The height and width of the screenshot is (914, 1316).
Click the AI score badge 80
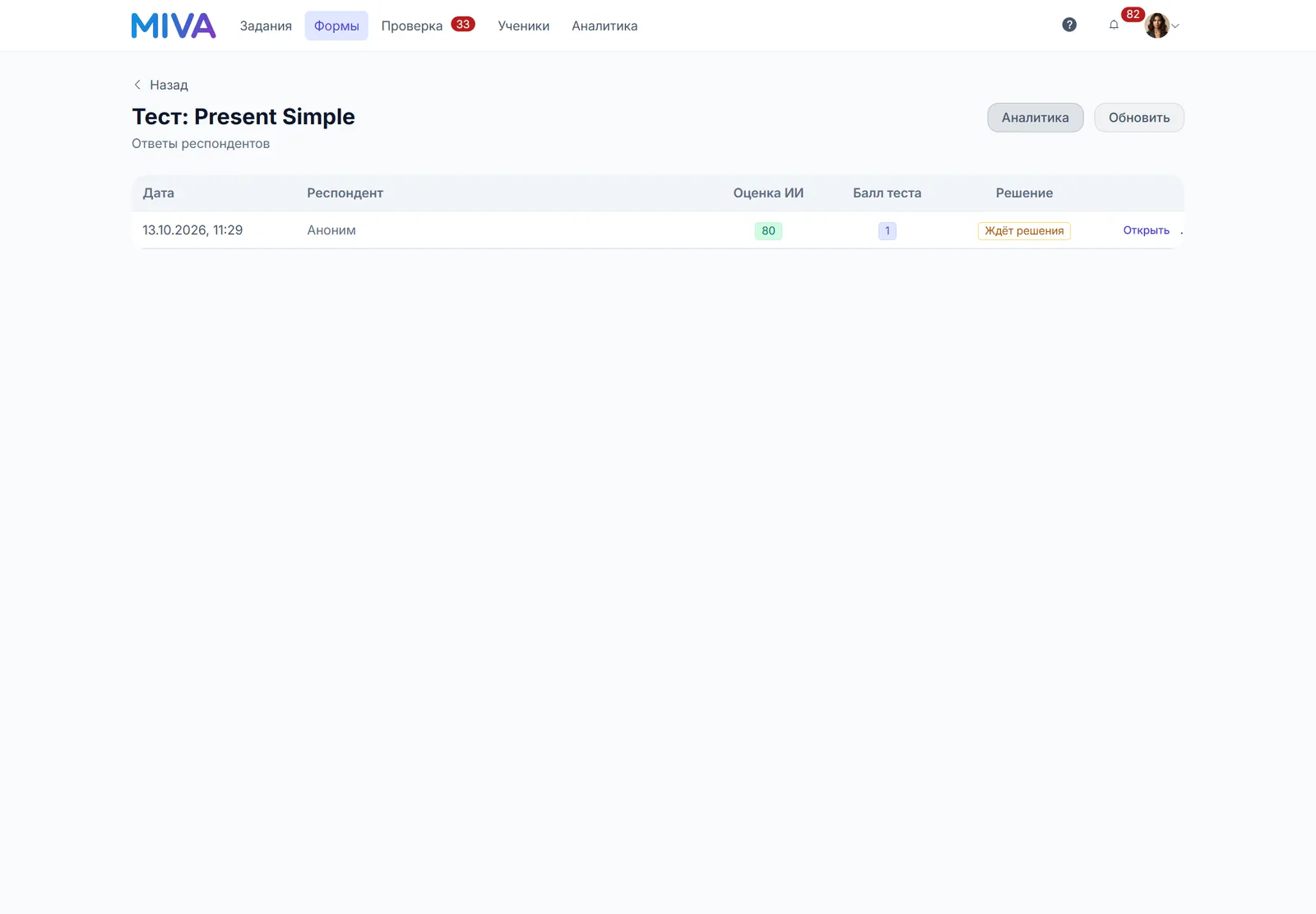tap(768, 230)
